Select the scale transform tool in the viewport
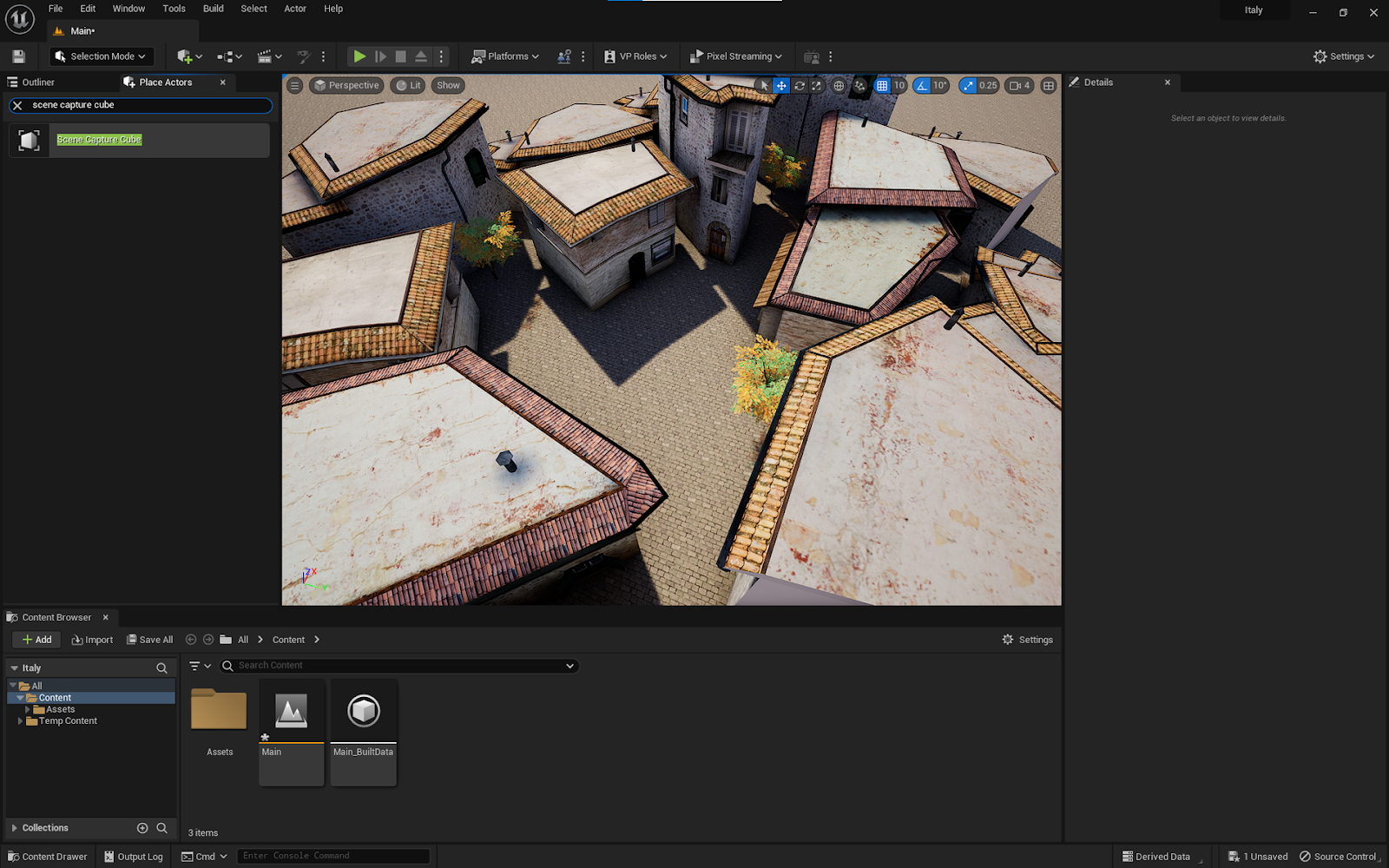The height and width of the screenshot is (868, 1389). (x=816, y=85)
